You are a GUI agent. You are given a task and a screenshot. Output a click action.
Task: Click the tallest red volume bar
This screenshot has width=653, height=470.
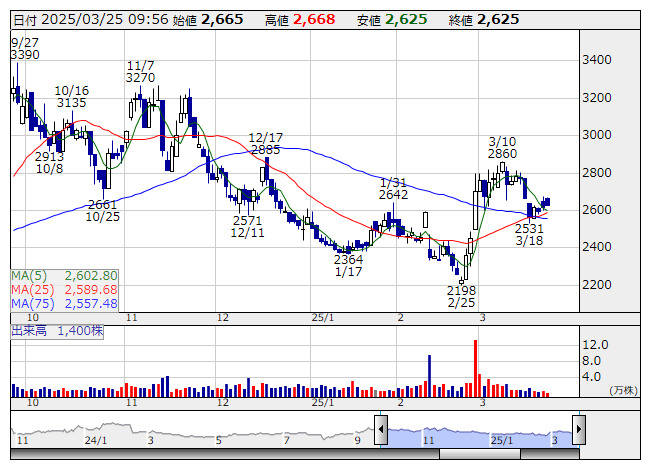(x=475, y=368)
